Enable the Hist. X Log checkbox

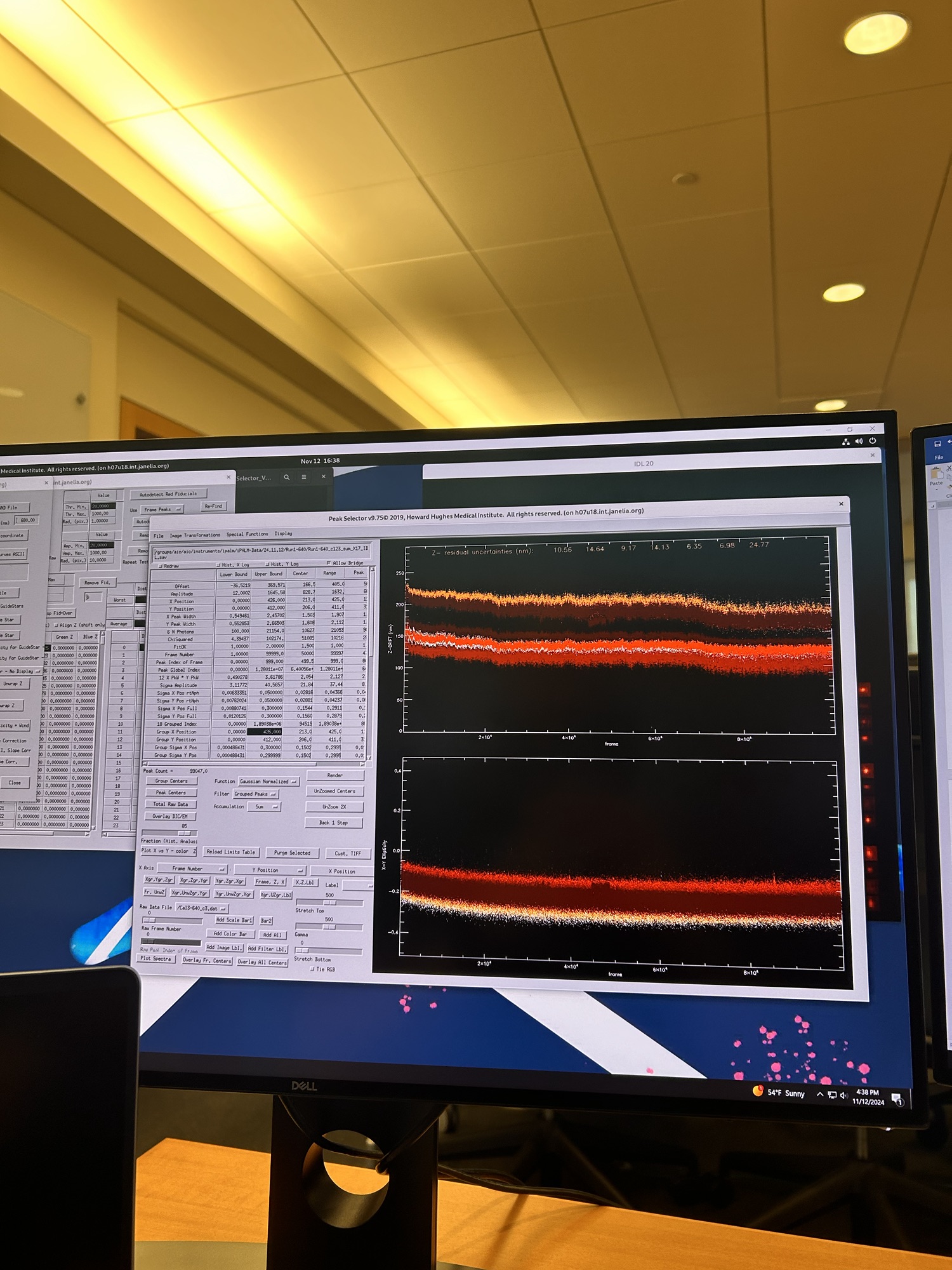click(218, 565)
